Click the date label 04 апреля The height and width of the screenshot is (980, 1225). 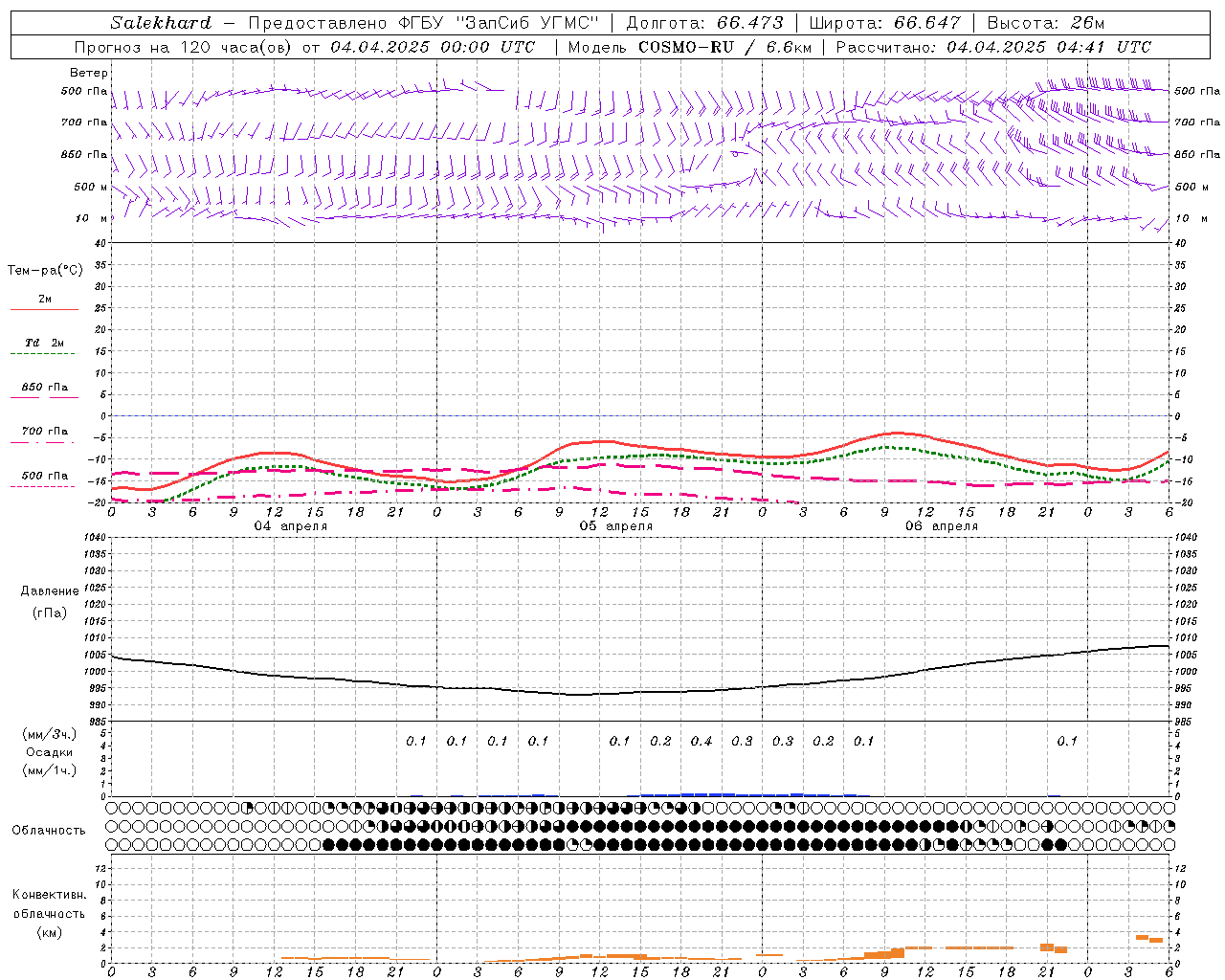[291, 526]
